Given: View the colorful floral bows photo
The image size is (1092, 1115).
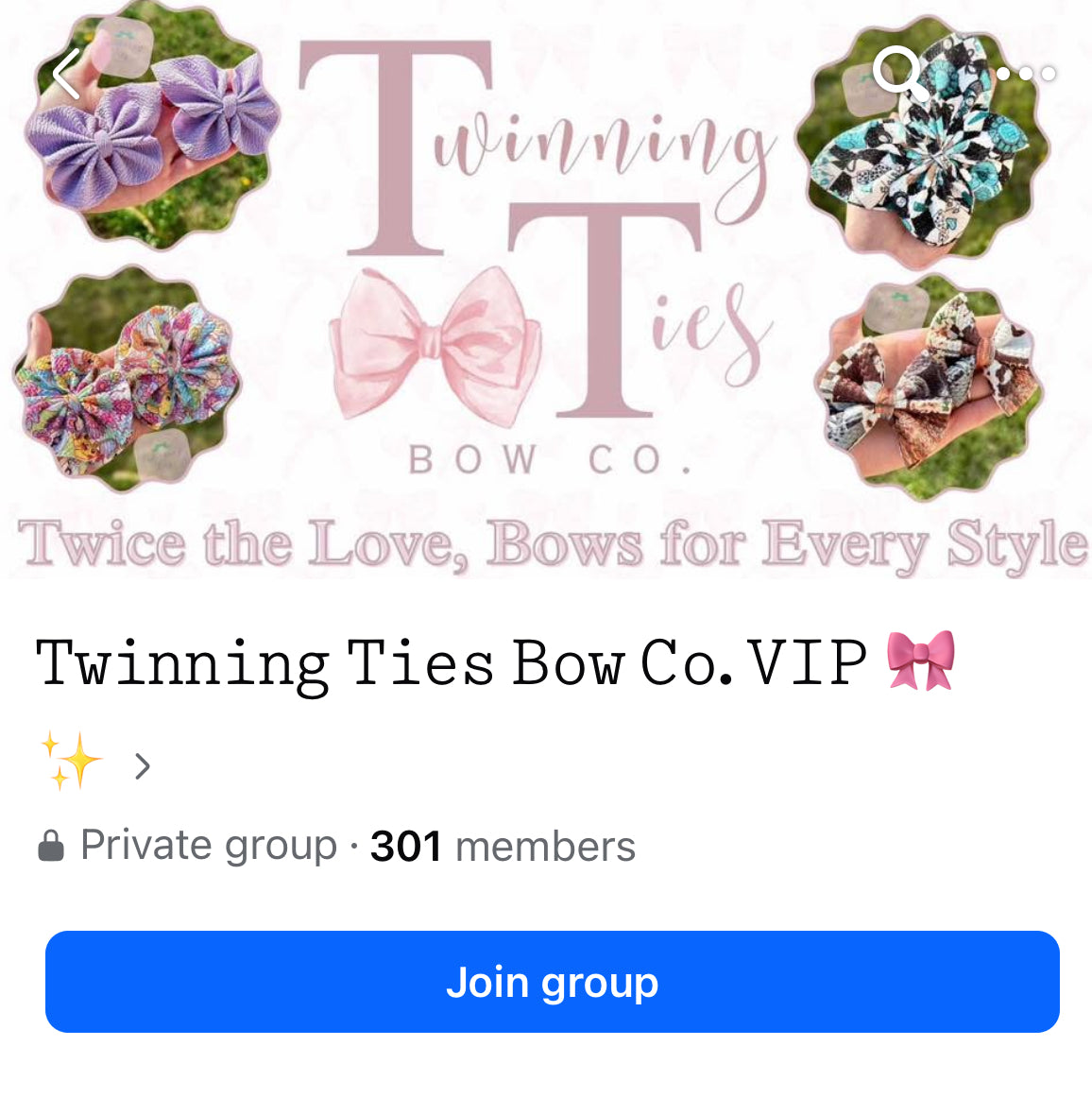Looking at the screenshot, I should 126,378.
